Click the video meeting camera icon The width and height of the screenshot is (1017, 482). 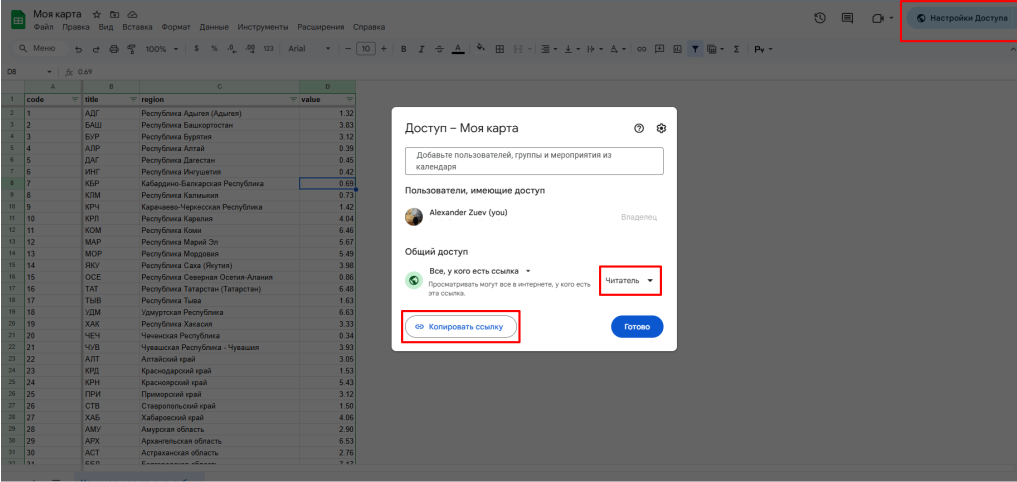point(878,18)
